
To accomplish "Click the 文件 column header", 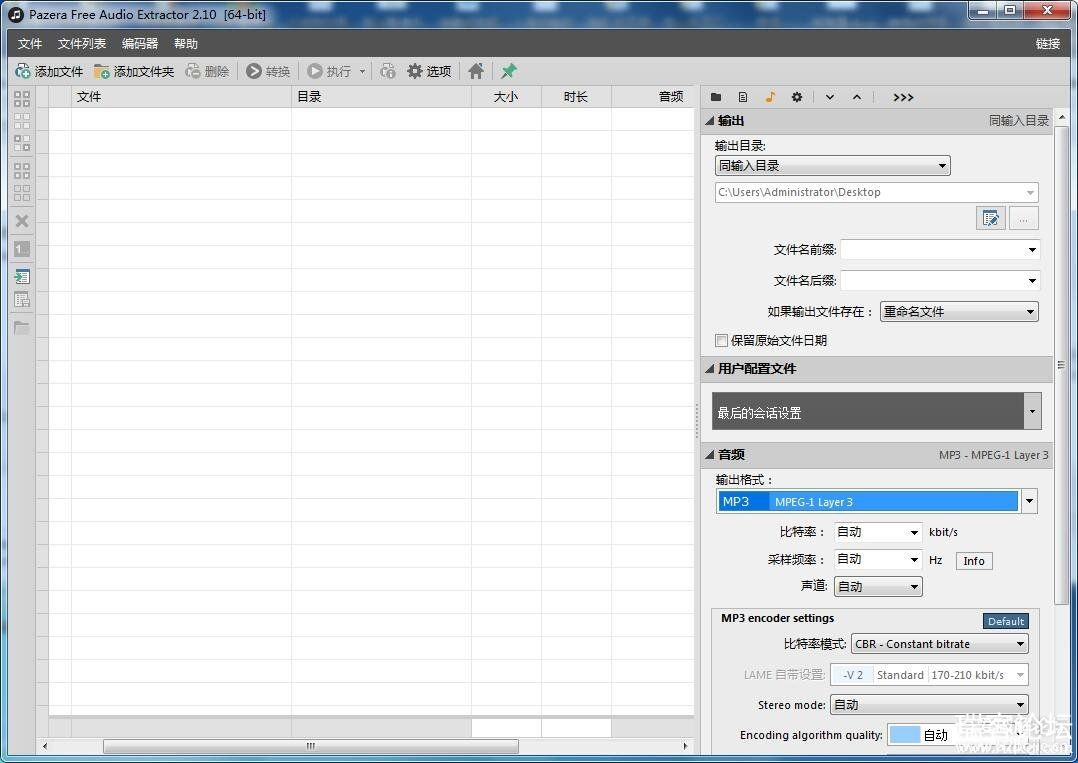I will 181,97.
